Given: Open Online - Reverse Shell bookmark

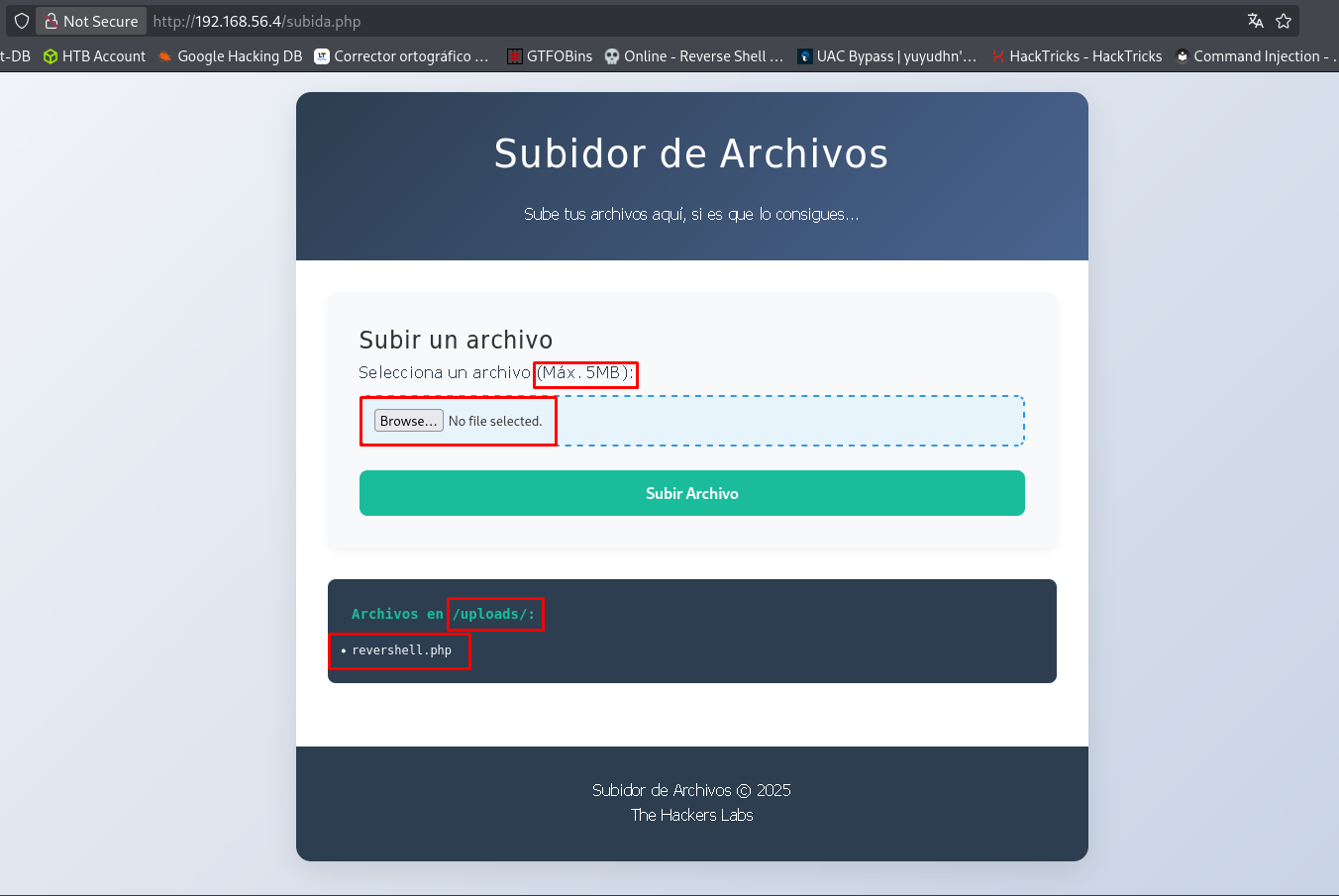Looking at the screenshot, I should (x=693, y=56).
